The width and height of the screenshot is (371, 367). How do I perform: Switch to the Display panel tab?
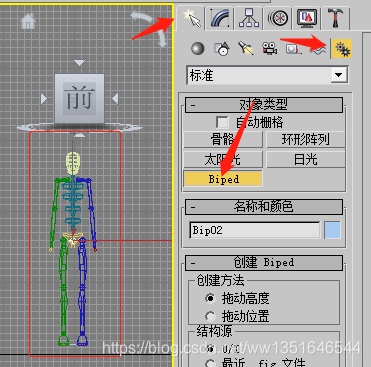coord(307,18)
